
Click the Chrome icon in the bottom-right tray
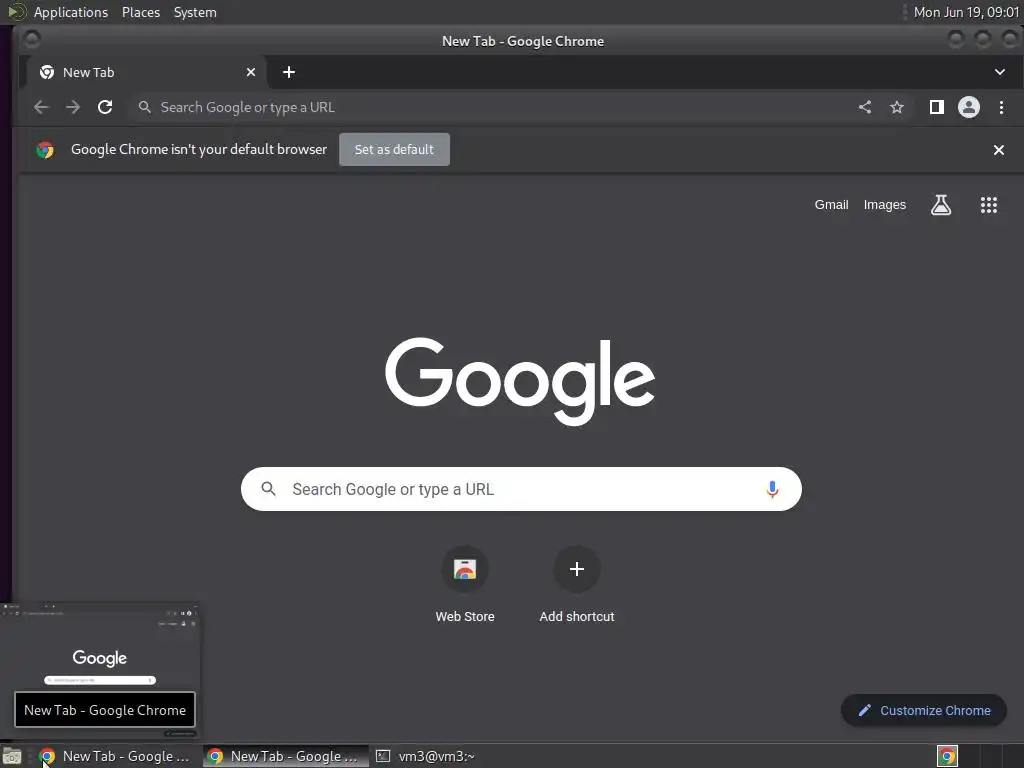click(947, 756)
